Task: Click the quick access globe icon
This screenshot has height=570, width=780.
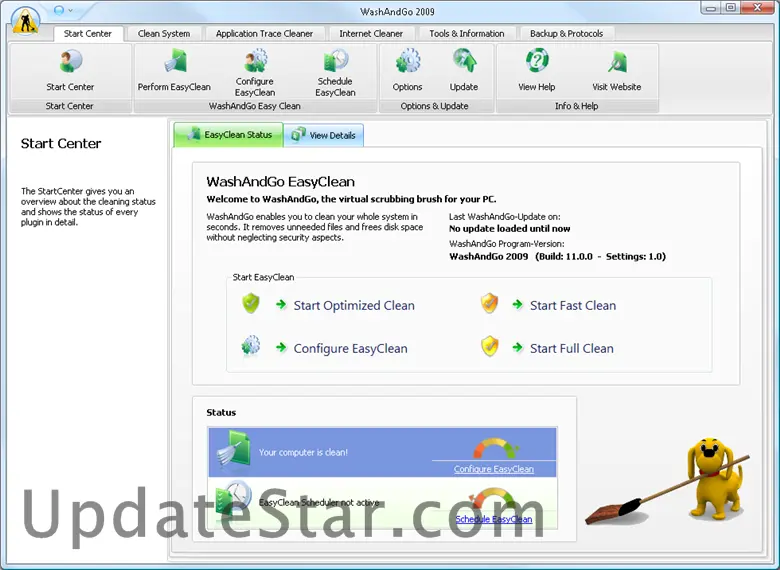Action: point(59,10)
